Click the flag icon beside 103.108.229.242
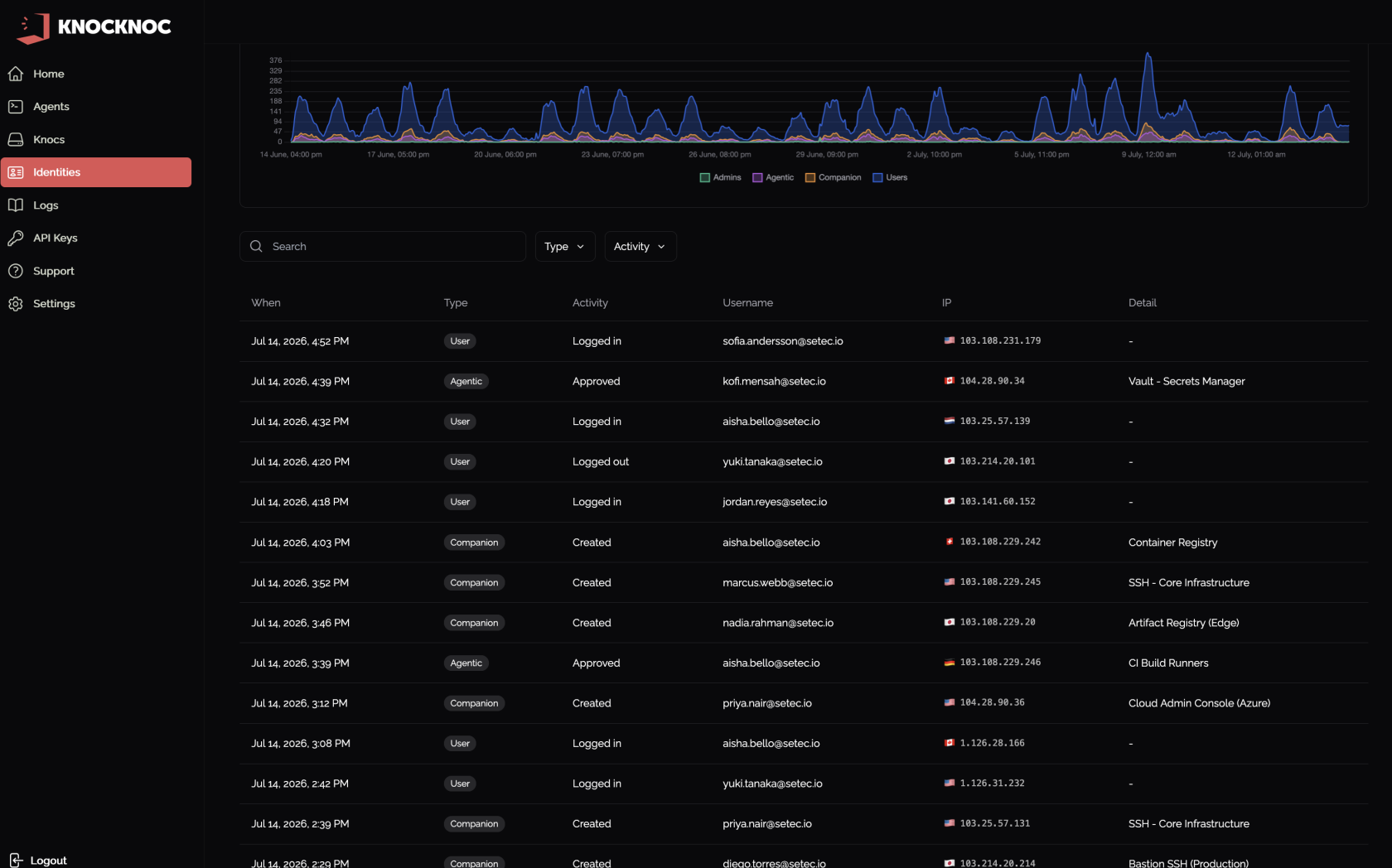The width and height of the screenshot is (1392, 868). point(950,542)
